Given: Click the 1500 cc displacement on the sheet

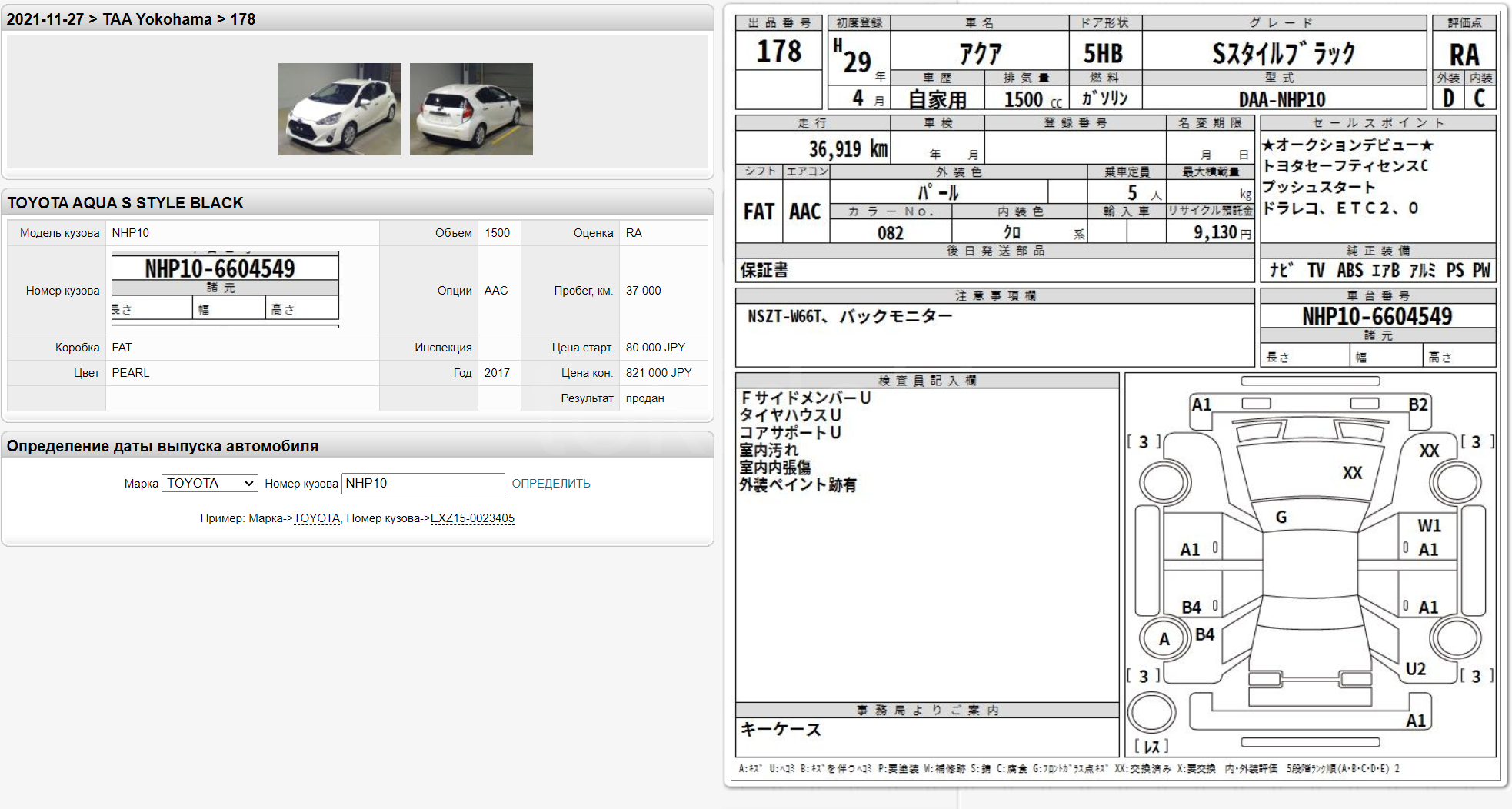Looking at the screenshot, I should coord(1033,100).
